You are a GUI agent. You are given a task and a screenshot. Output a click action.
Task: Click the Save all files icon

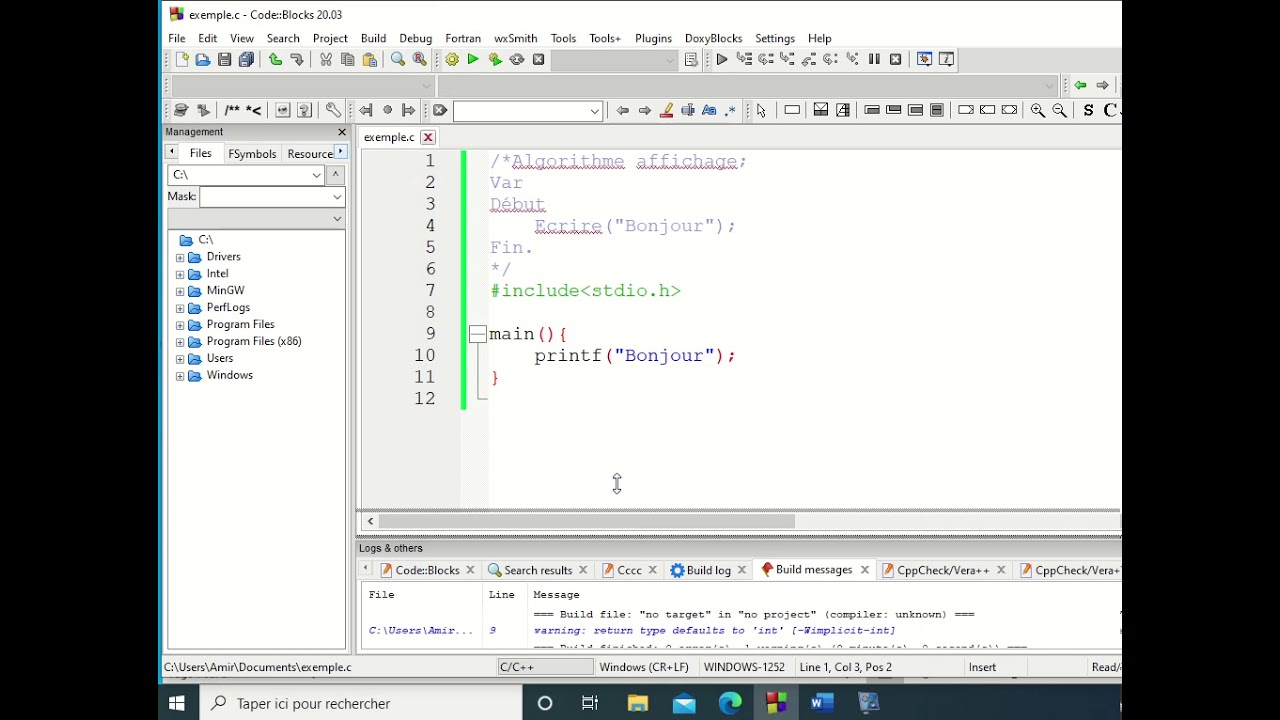(247, 60)
